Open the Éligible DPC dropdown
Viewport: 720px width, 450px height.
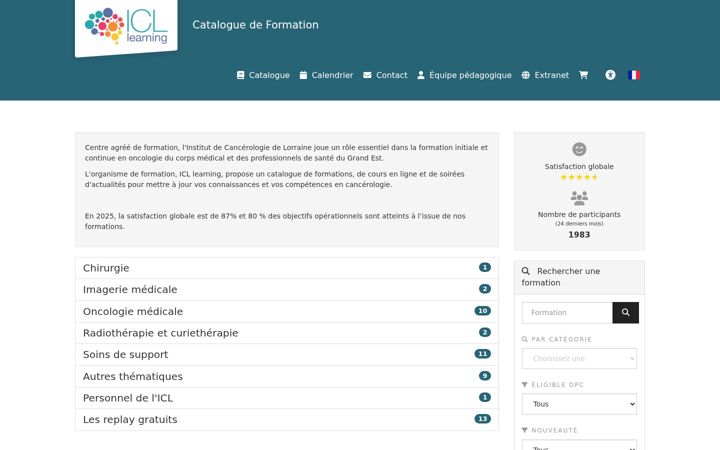579,404
